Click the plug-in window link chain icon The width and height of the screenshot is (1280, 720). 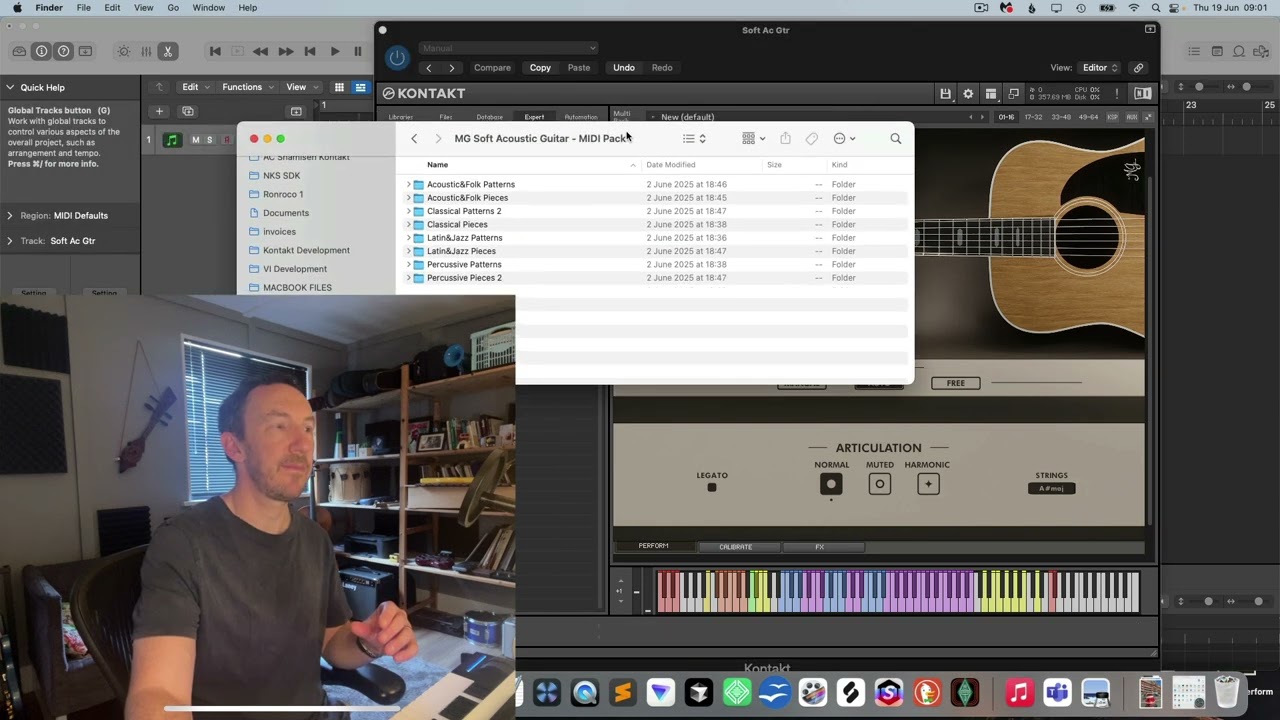(1138, 68)
